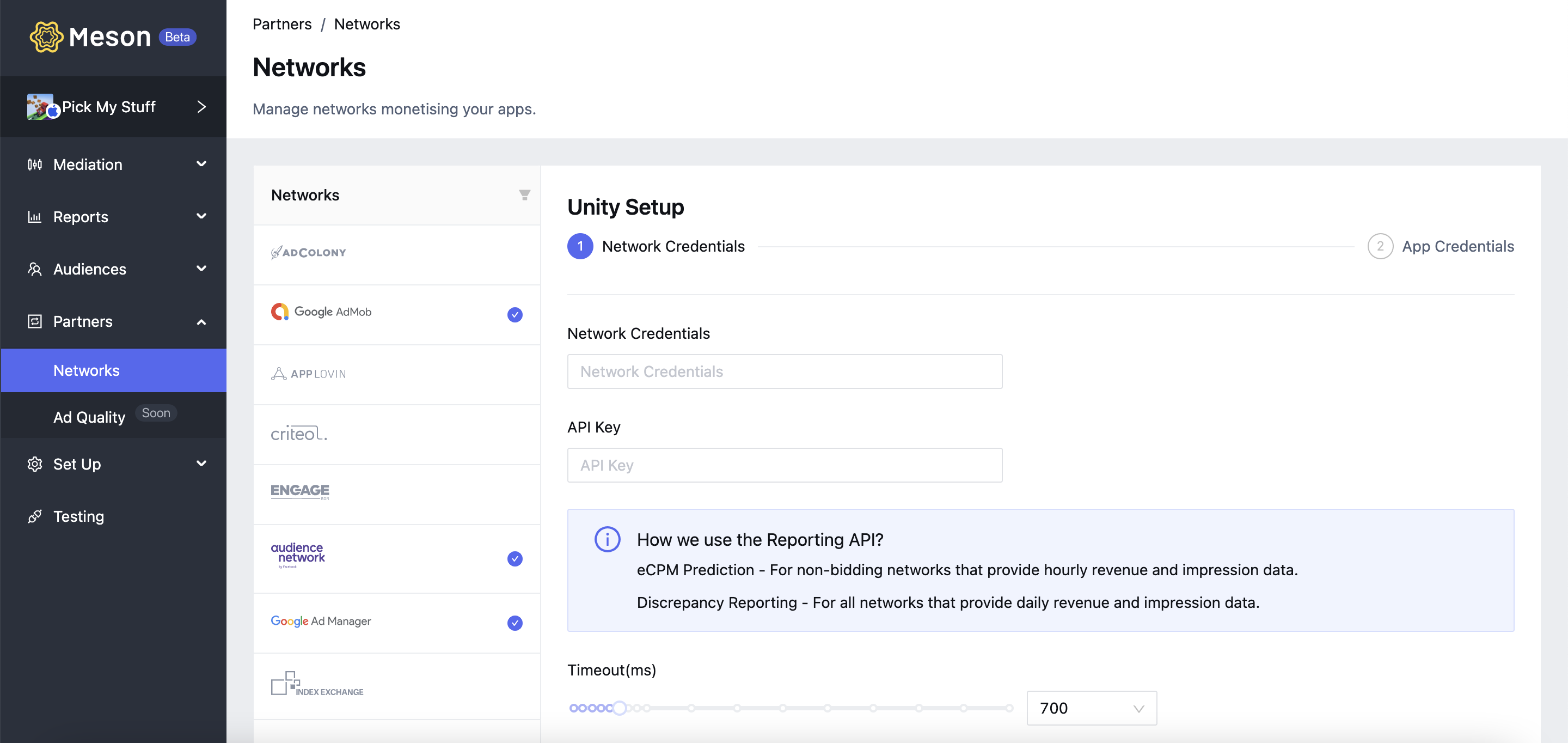Go to App Credentials step label
1568x743 pixels.
point(1458,246)
